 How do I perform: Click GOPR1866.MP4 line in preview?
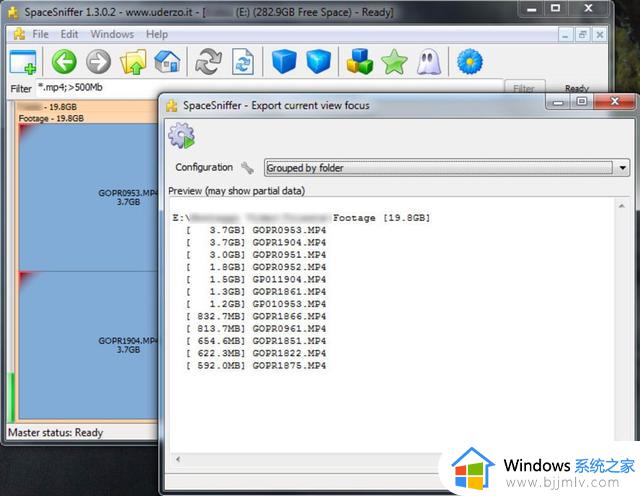[256, 316]
